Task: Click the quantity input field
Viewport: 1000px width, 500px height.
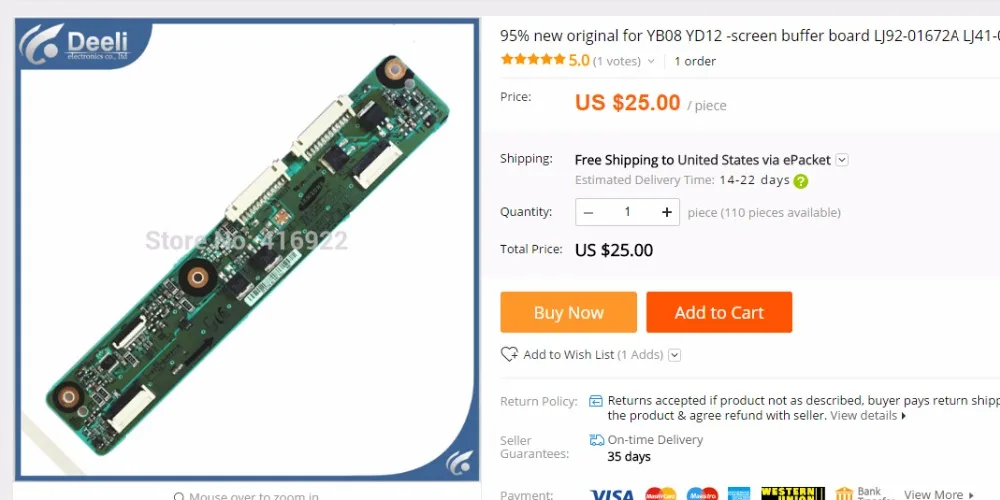Action: [628, 212]
